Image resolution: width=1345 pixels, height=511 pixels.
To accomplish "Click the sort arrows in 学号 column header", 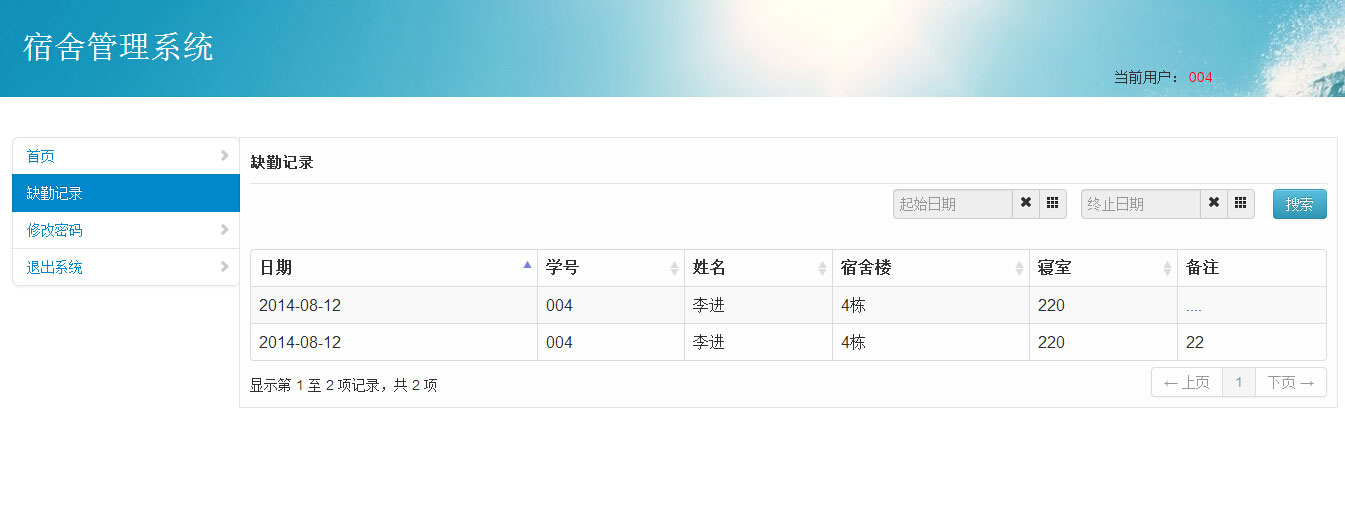I will point(674,268).
